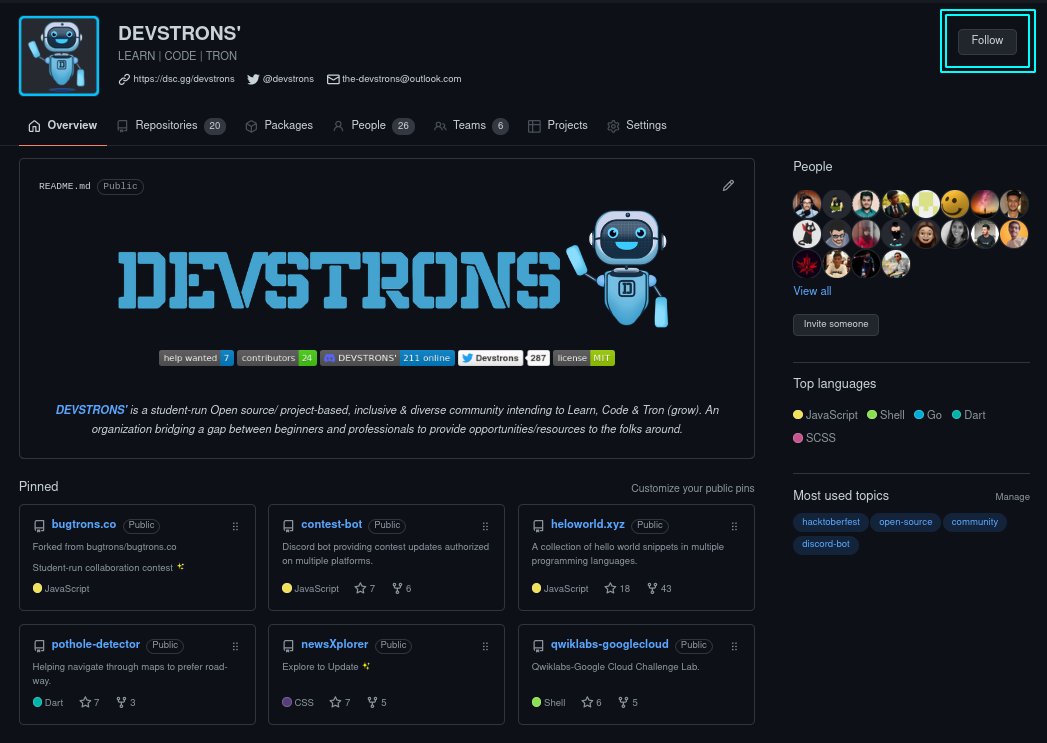
Task: Click 'Forked from bugtrons/bugtrons.co' text
Action: (104, 547)
